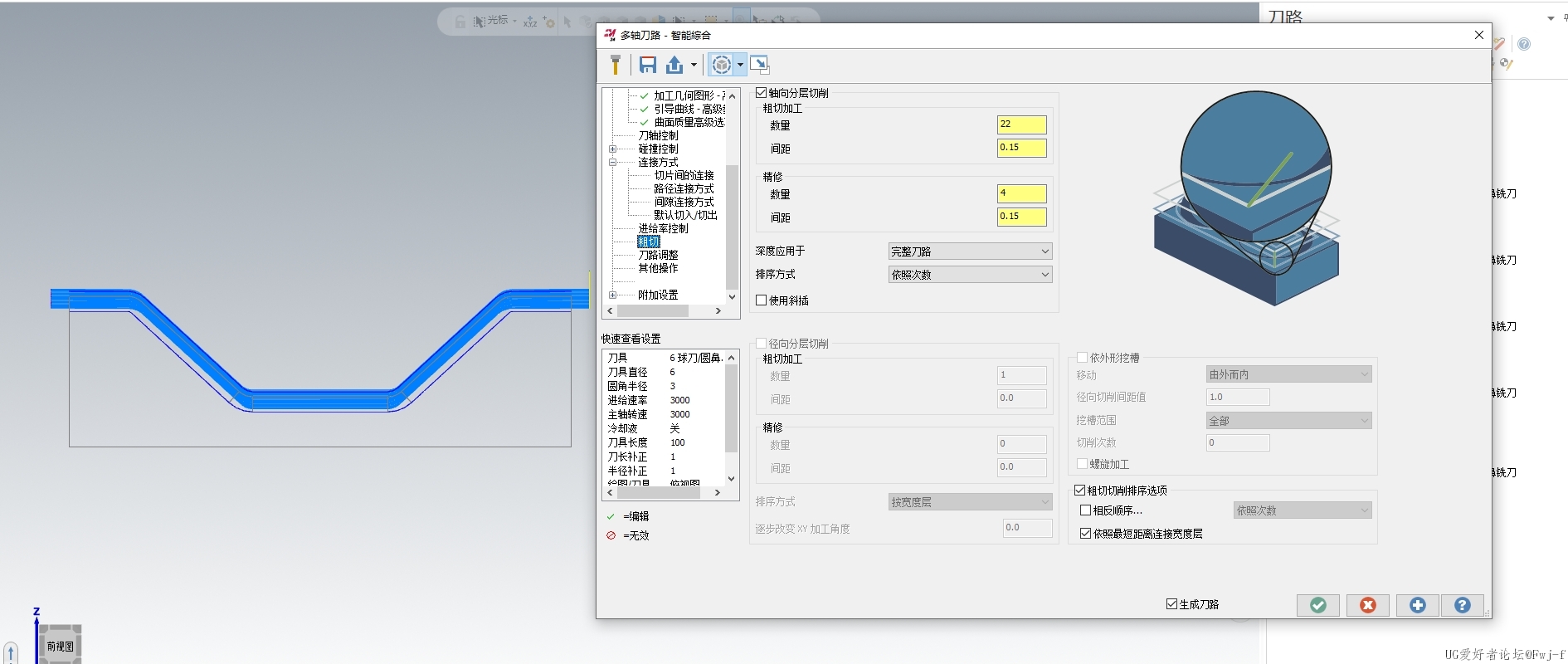Collapse 连接方式 tree node
Screen dimensions: 1568x664
pyautogui.click(x=612, y=163)
